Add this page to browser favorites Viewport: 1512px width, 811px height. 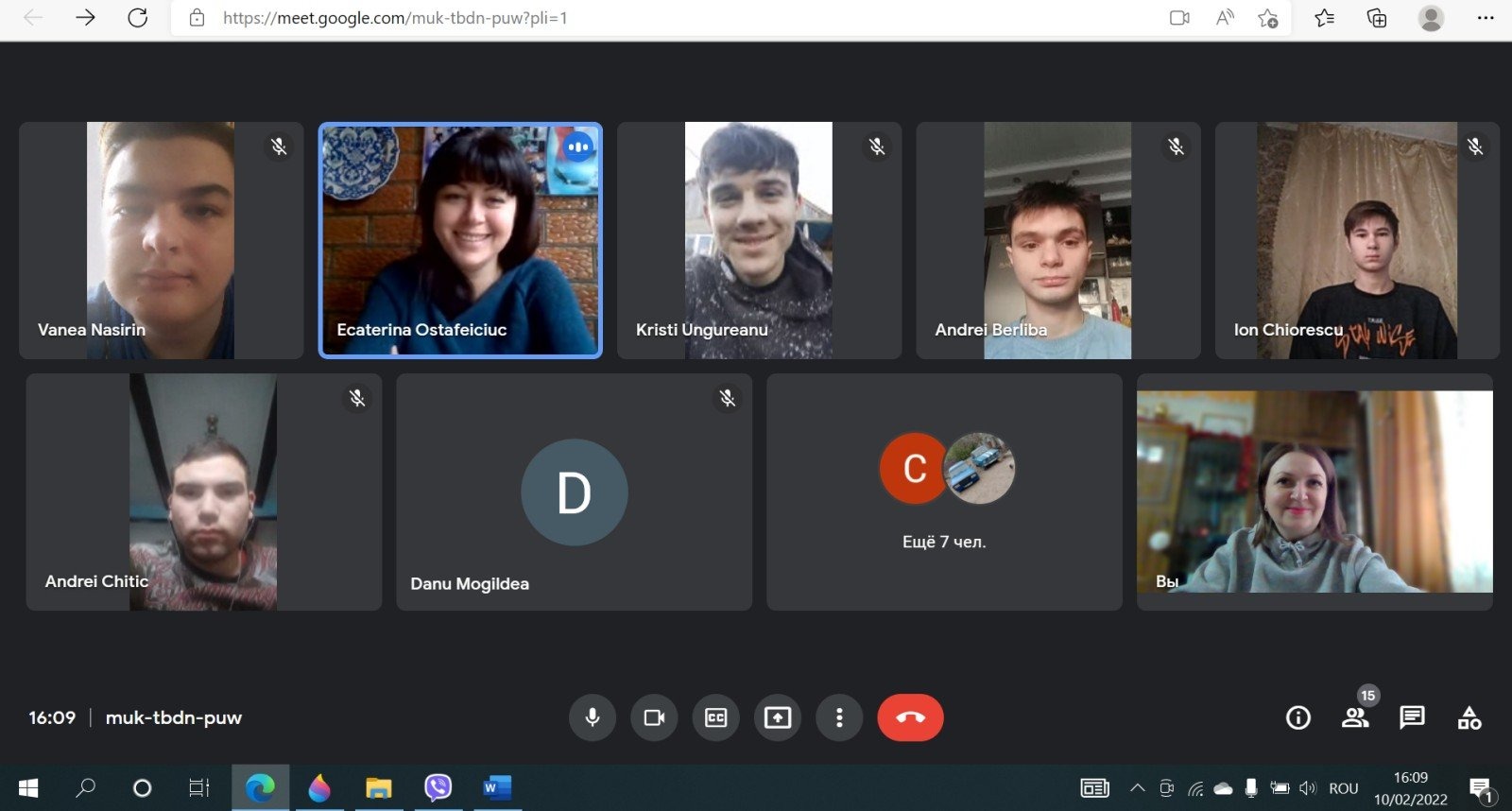point(1268,18)
